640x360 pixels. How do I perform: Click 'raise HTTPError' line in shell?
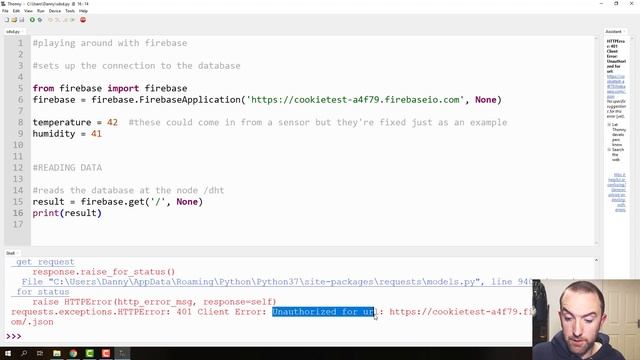pyautogui.click(x=154, y=302)
